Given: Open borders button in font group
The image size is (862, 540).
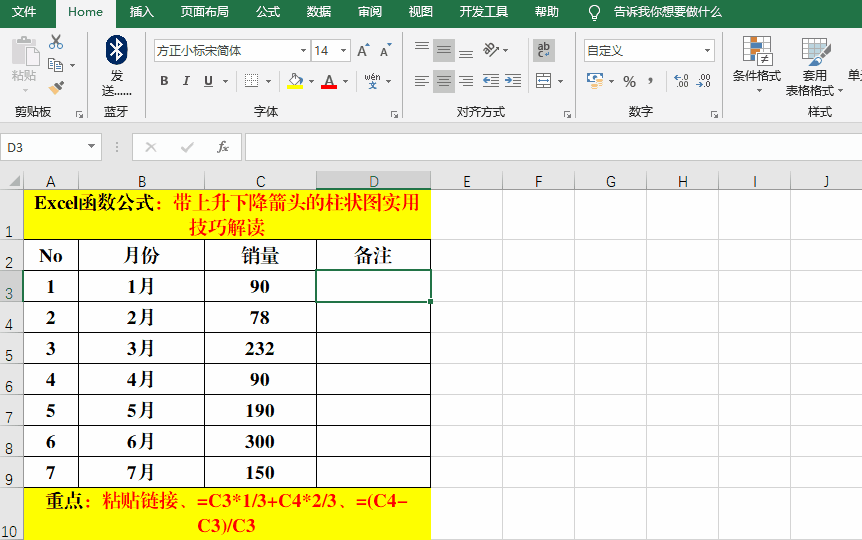Looking at the screenshot, I should 251,81.
